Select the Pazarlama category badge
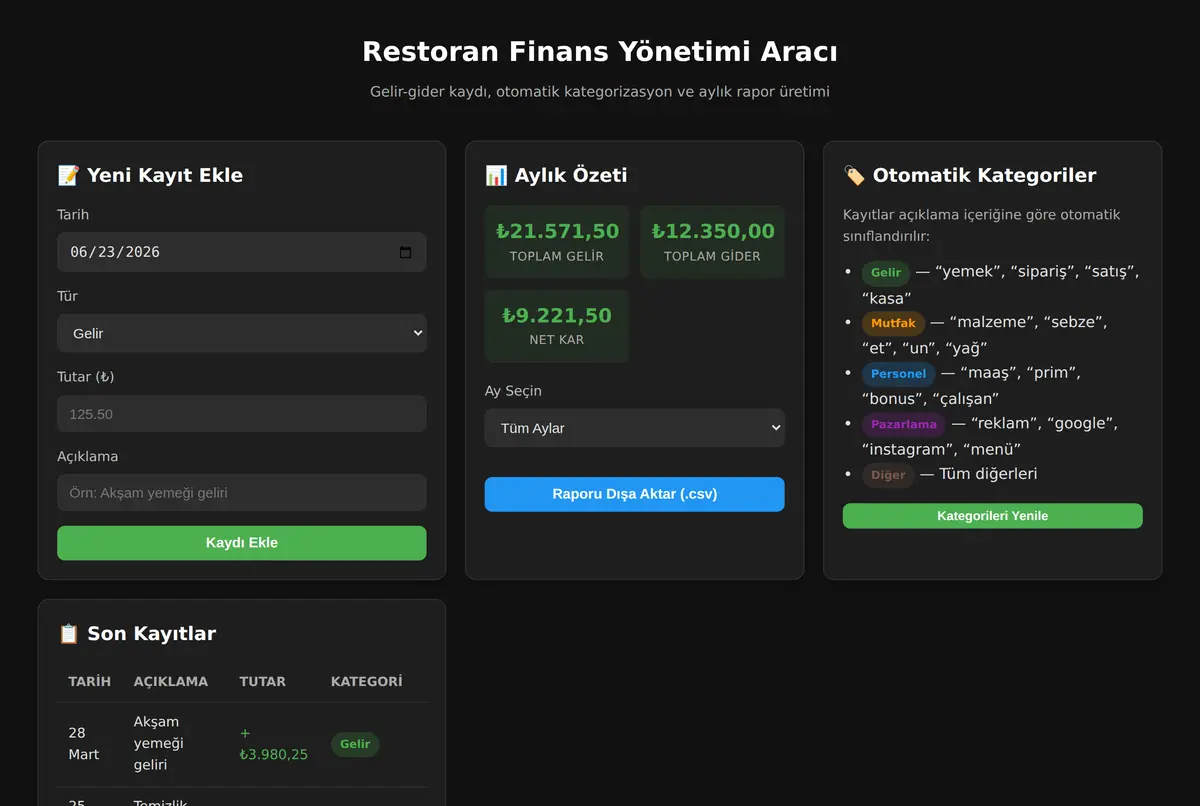 [904, 424]
